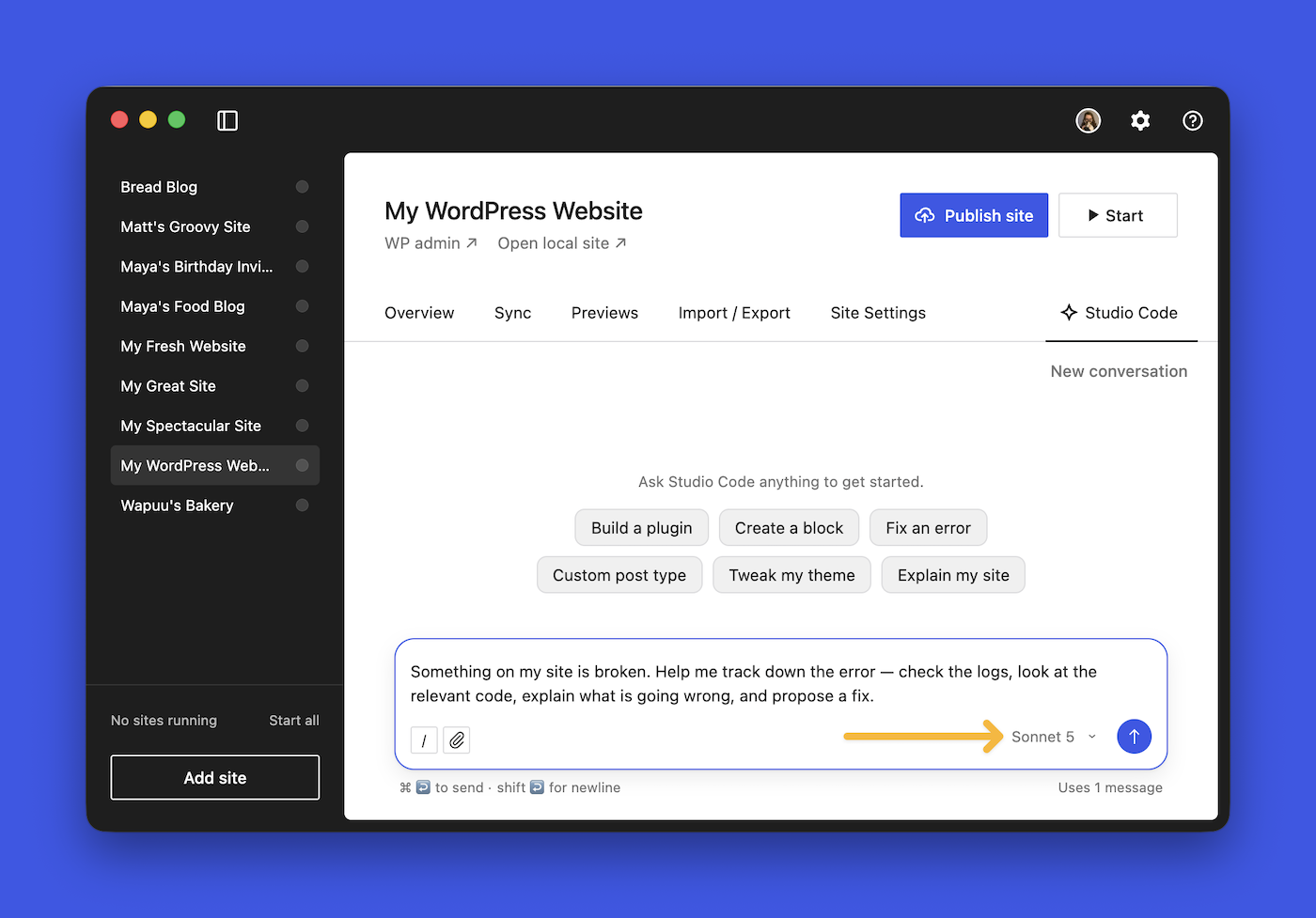Click Start all sites link
Screen dimensions: 1316x918
click(294, 721)
